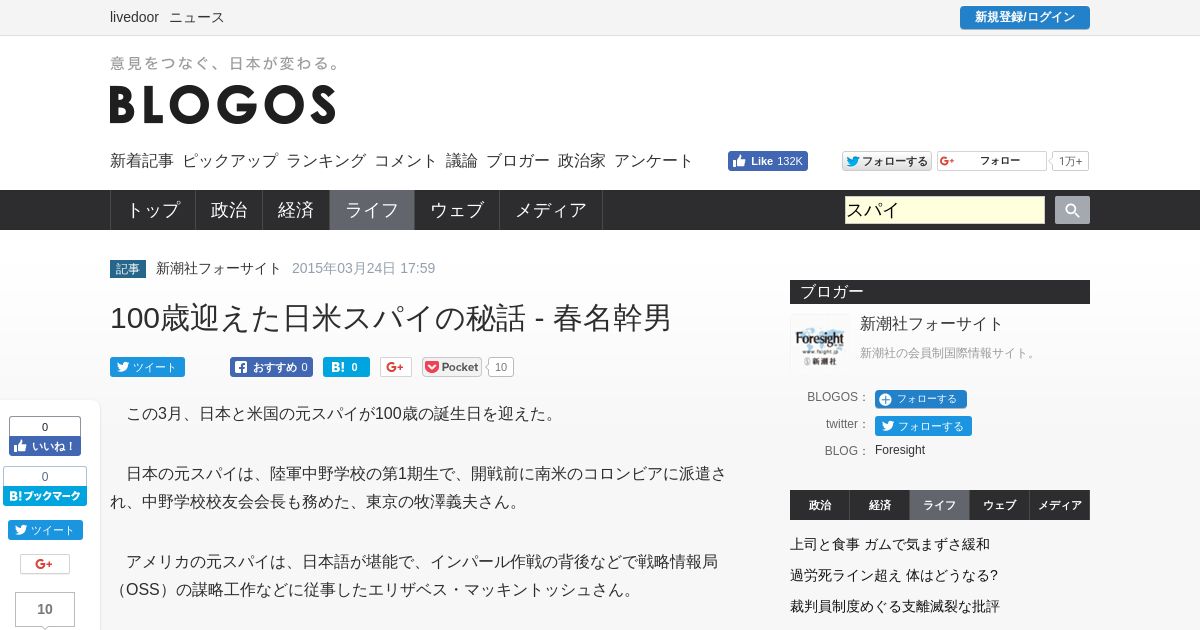Click the ランキング menu link
Screen dimensions: 1200x630
[326, 161]
